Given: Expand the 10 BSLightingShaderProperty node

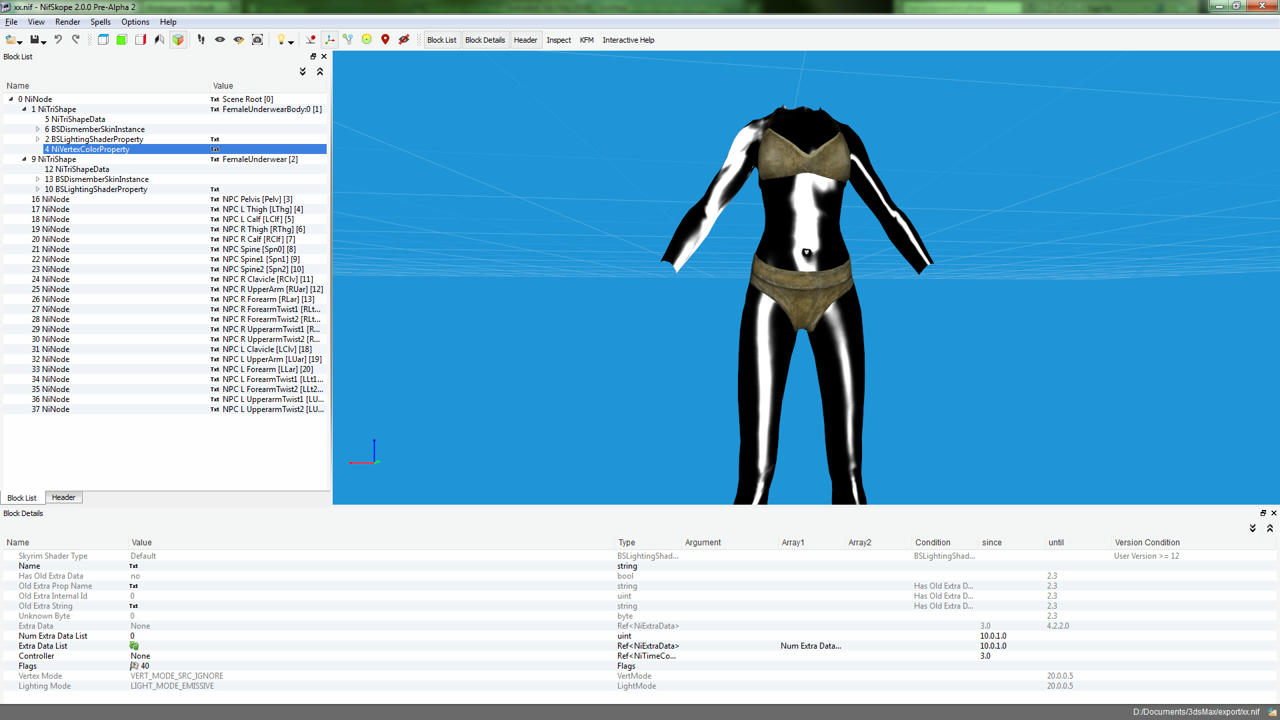Looking at the screenshot, I should (38, 189).
